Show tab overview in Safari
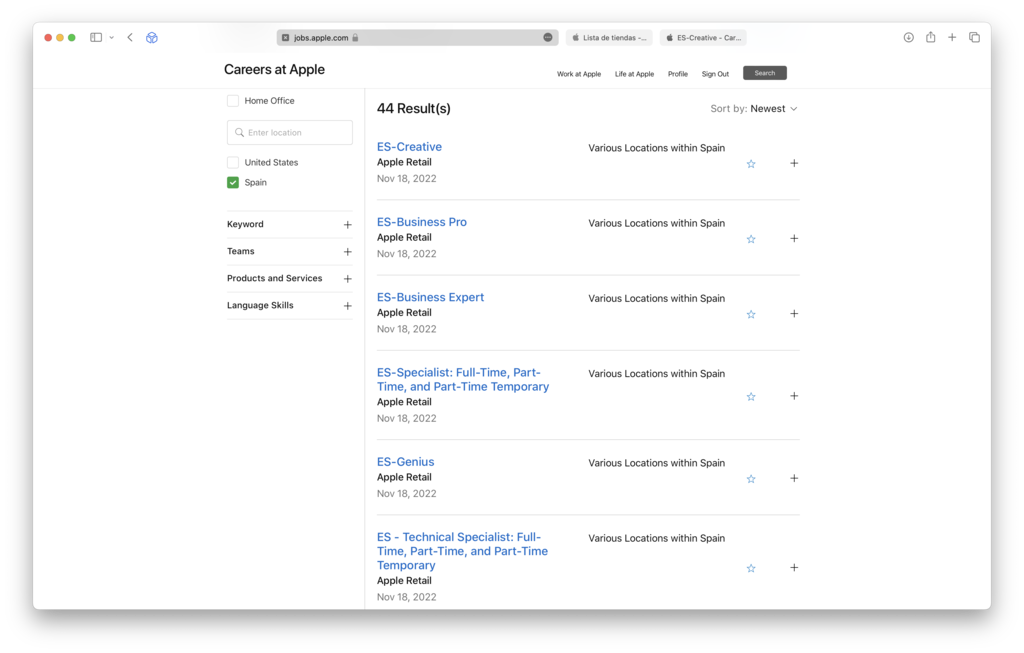The width and height of the screenshot is (1024, 653). [x=974, y=37]
